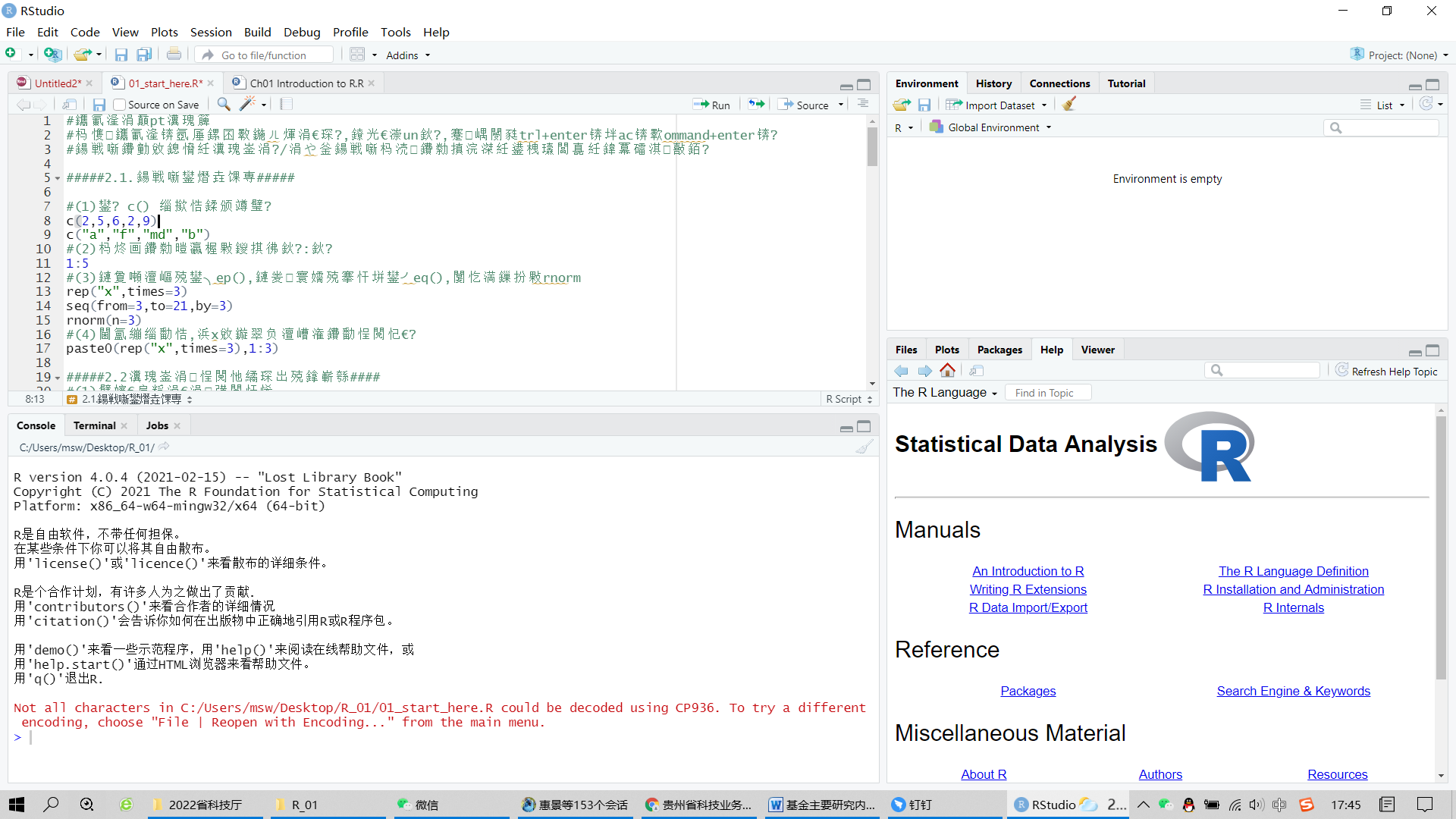1456x819 pixels.
Task: Select the Tutorial tab in top-right panel
Action: [1126, 82]
